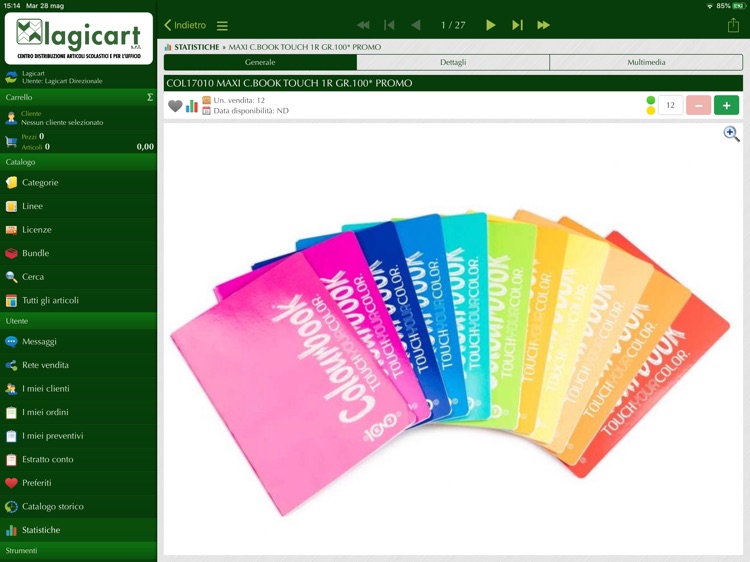Open Tutti gli articoli
Viewport: 750px width, 562px height.
click(78, 300)
